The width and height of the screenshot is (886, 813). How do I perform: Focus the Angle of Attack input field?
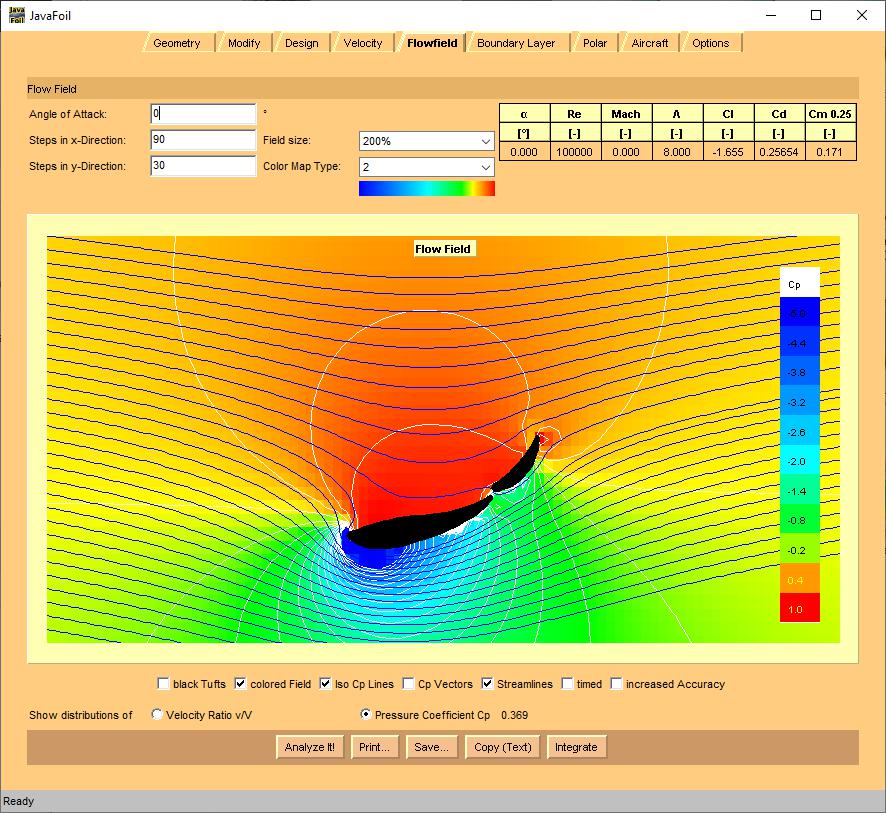203,114
